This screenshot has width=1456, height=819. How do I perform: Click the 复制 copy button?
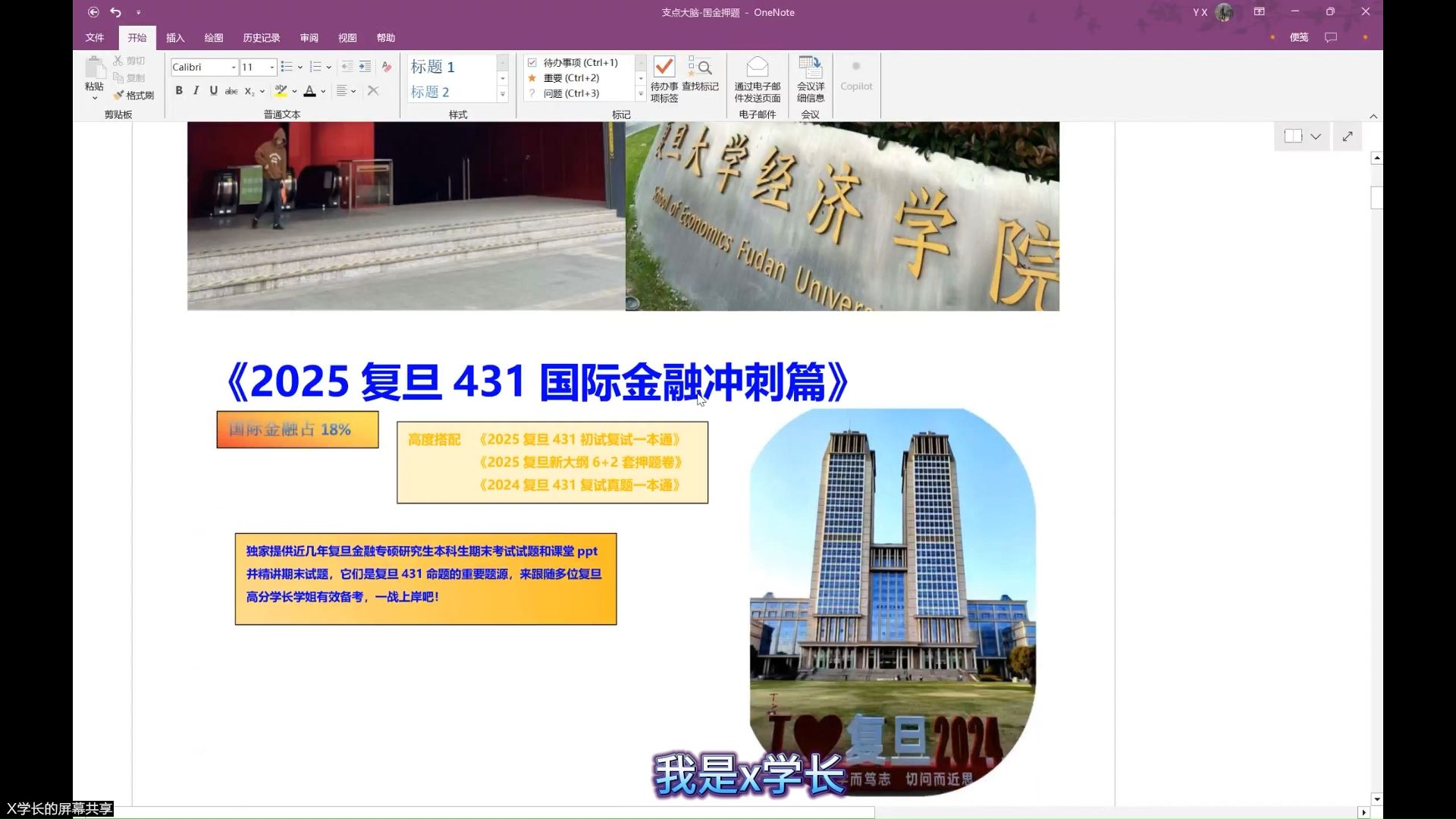click(x=129, y=78)
